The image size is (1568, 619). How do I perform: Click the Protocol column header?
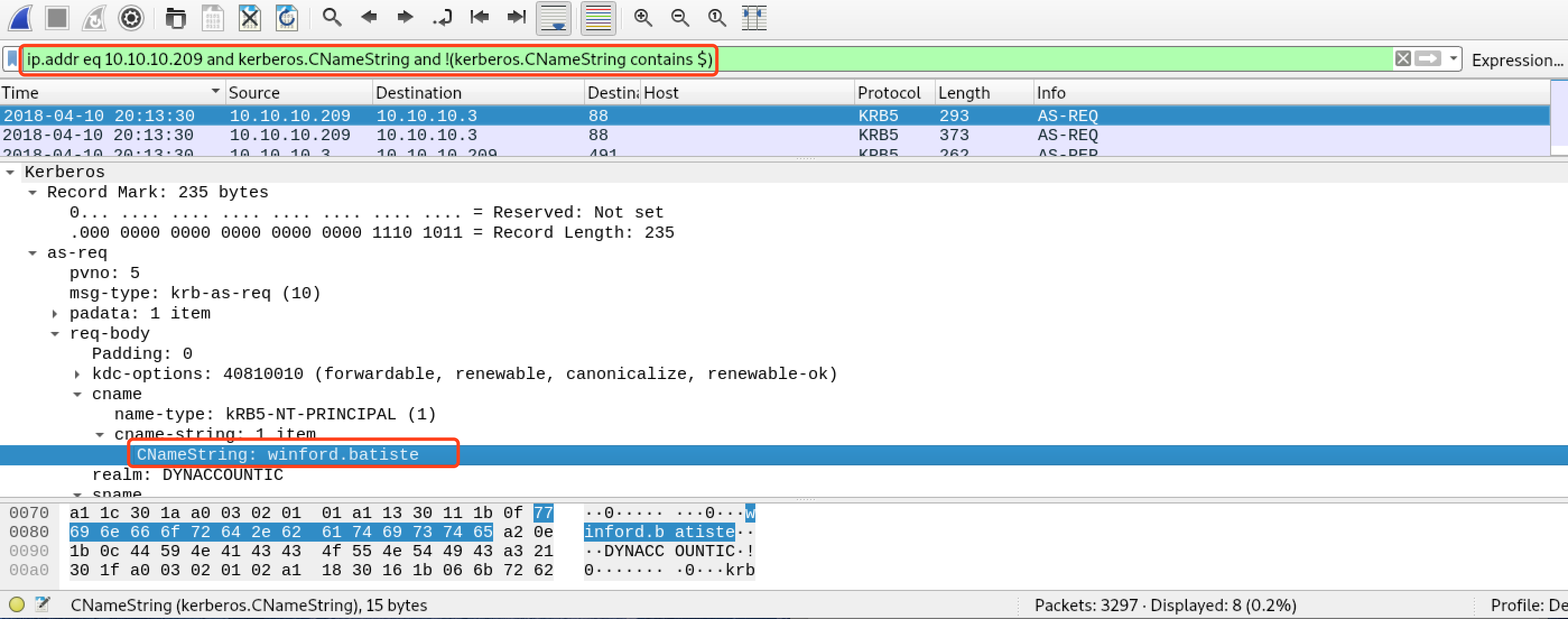(x=889, y=93)
